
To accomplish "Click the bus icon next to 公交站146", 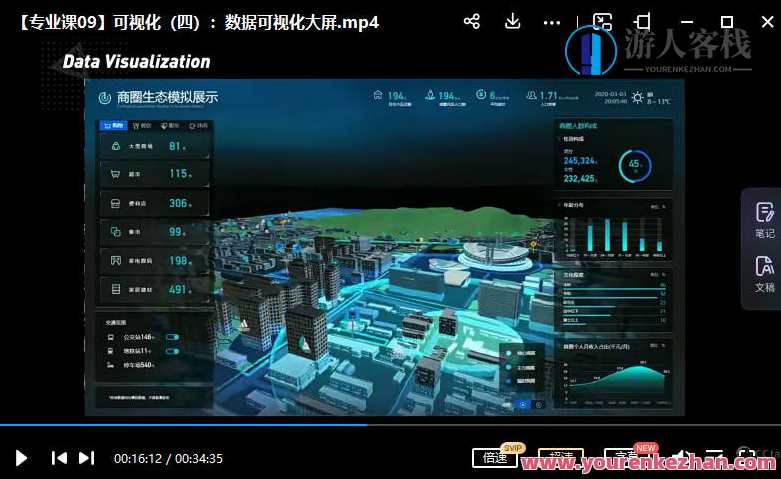I will [x=111, y=337].
